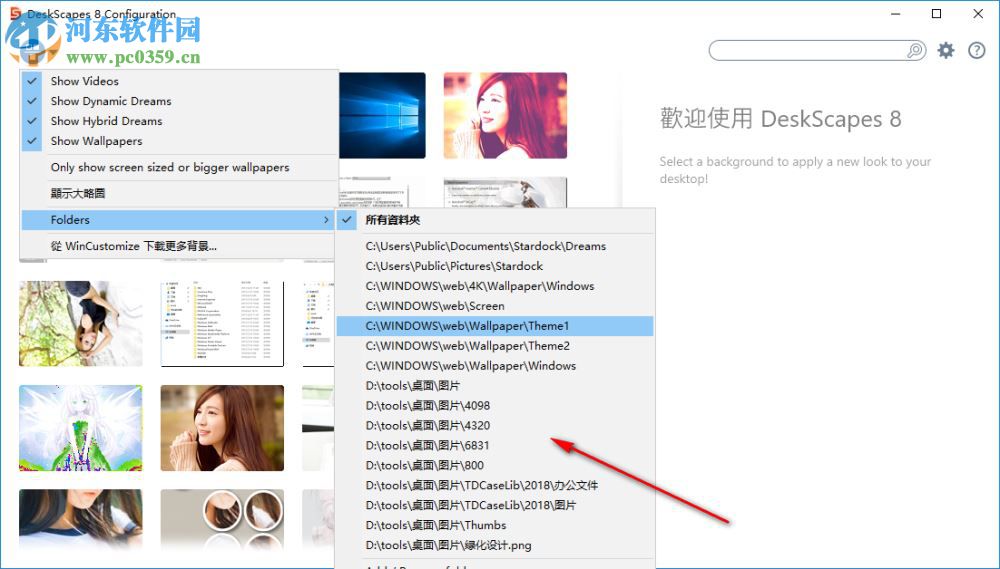Choose TDCaseLib\2018\办公文件 folder
The width and height of the screenshot is (1000, 569).
[x=495, y=485]
